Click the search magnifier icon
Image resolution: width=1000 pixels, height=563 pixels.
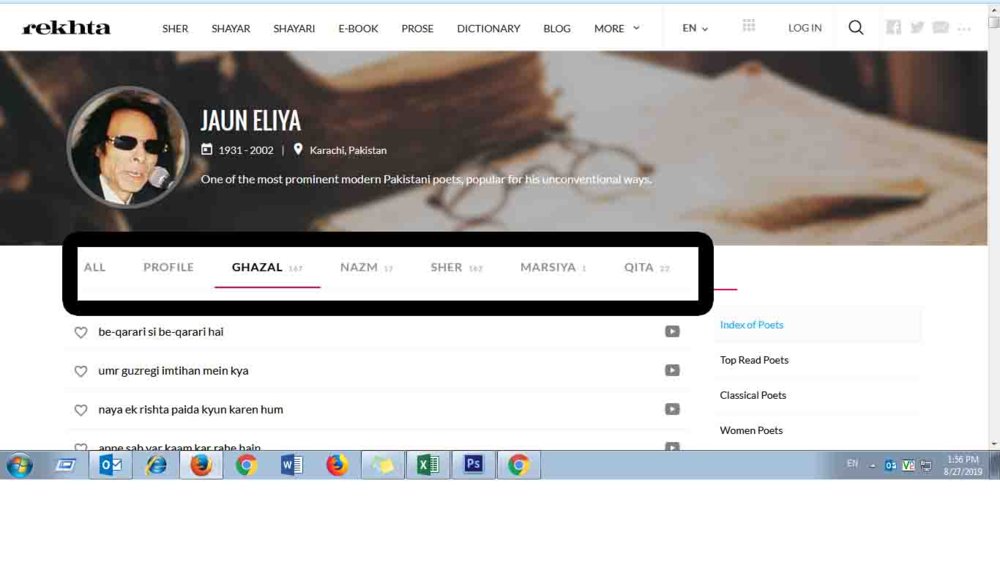tap(856, 27)
